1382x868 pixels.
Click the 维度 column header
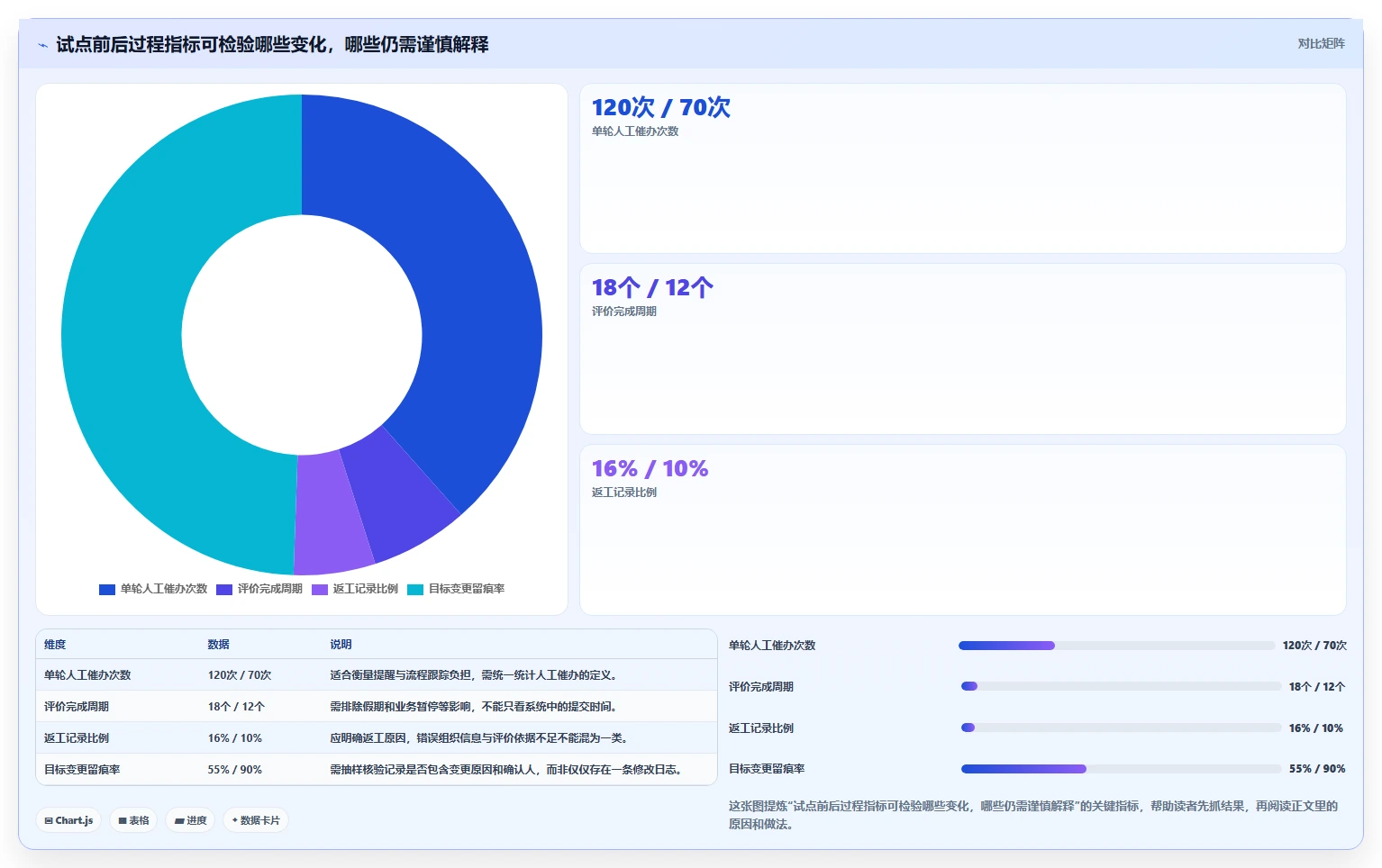click(55, 645)
